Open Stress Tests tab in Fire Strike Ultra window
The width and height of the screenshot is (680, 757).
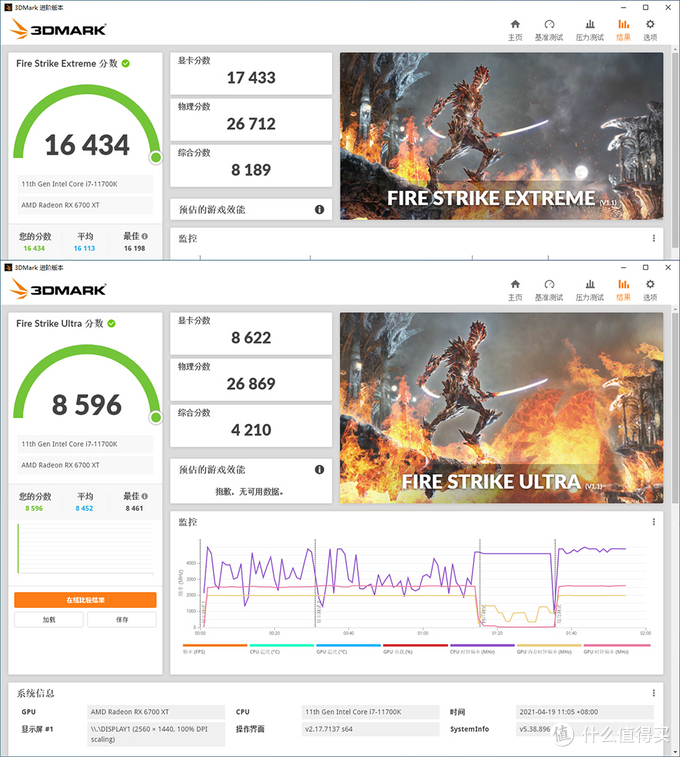click(x=589, y=290)
